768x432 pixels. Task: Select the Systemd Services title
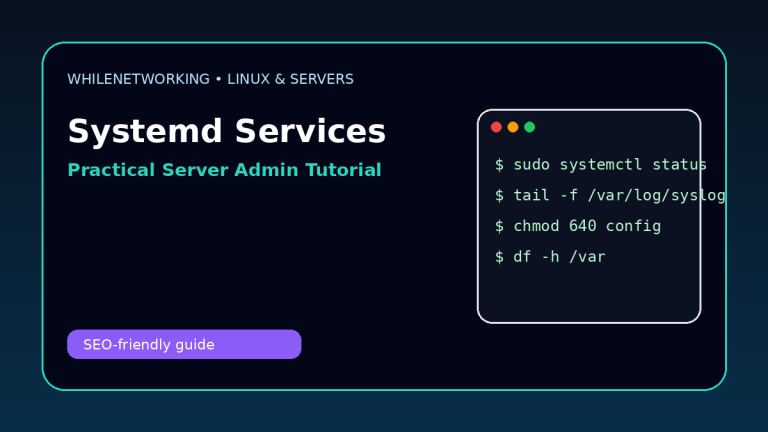[227, 131]
